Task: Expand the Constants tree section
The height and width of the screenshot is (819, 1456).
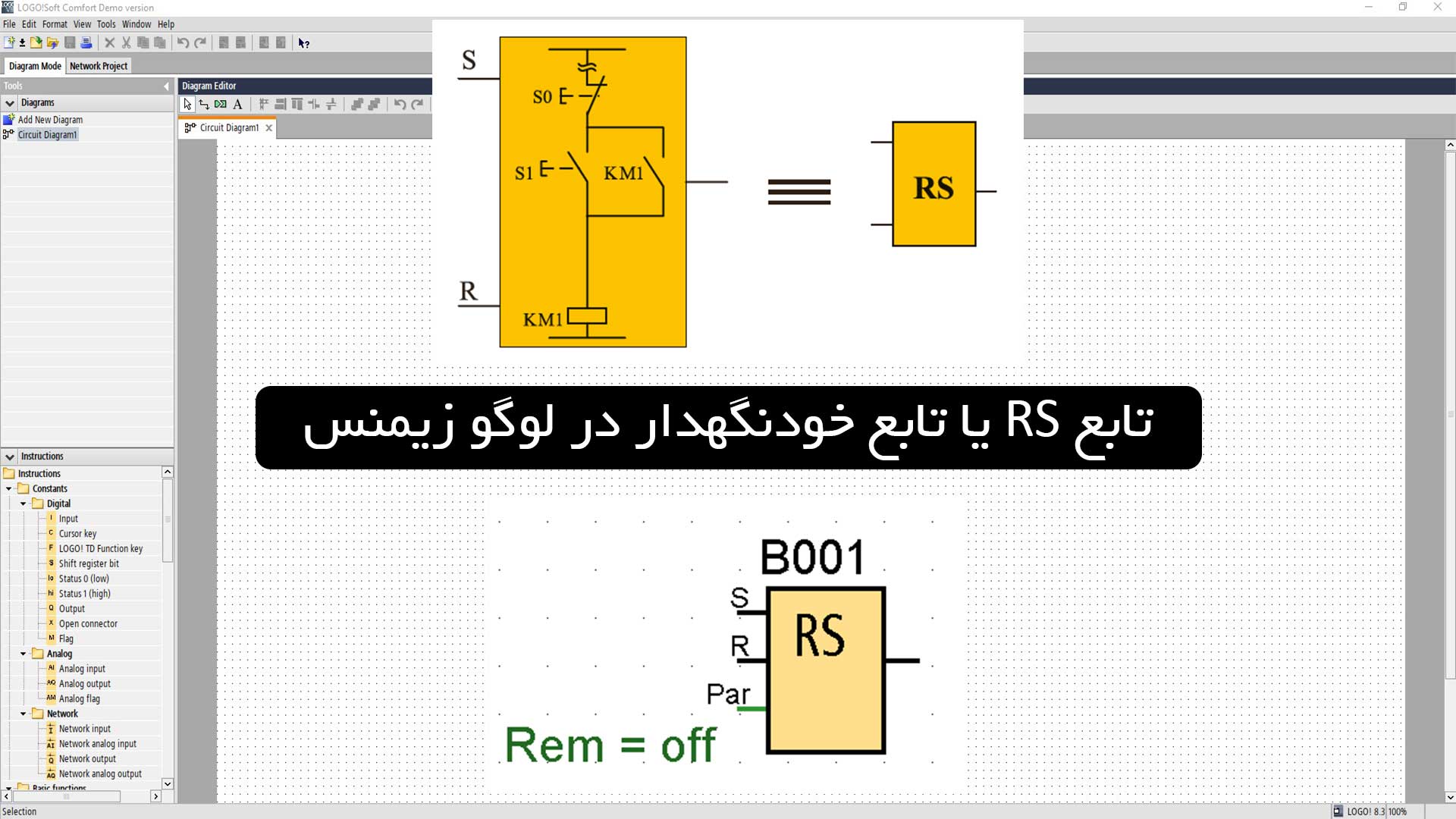Action: pyautogui.click(x=10, y=488)
